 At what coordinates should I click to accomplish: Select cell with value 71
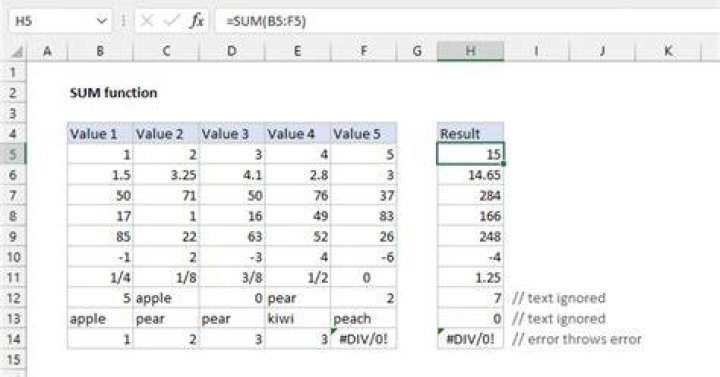click(x=166, y=196)
